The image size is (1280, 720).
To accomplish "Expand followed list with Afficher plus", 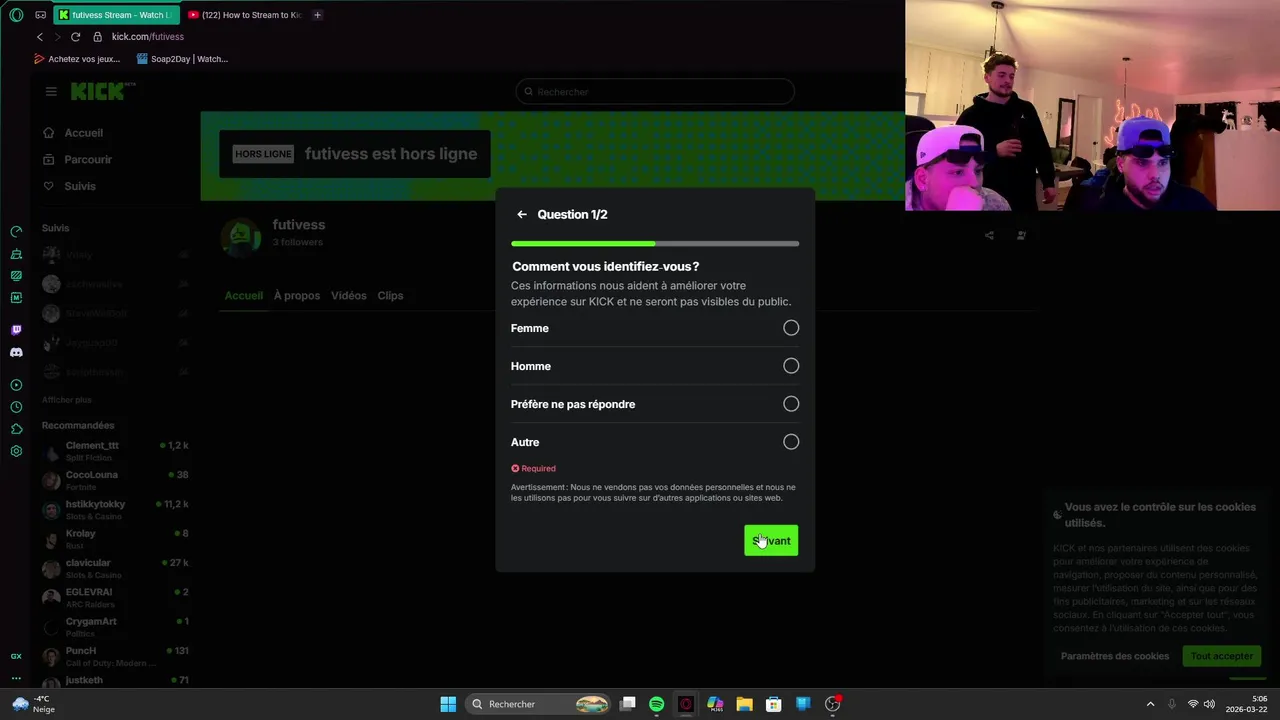I will tap(66, 400).
